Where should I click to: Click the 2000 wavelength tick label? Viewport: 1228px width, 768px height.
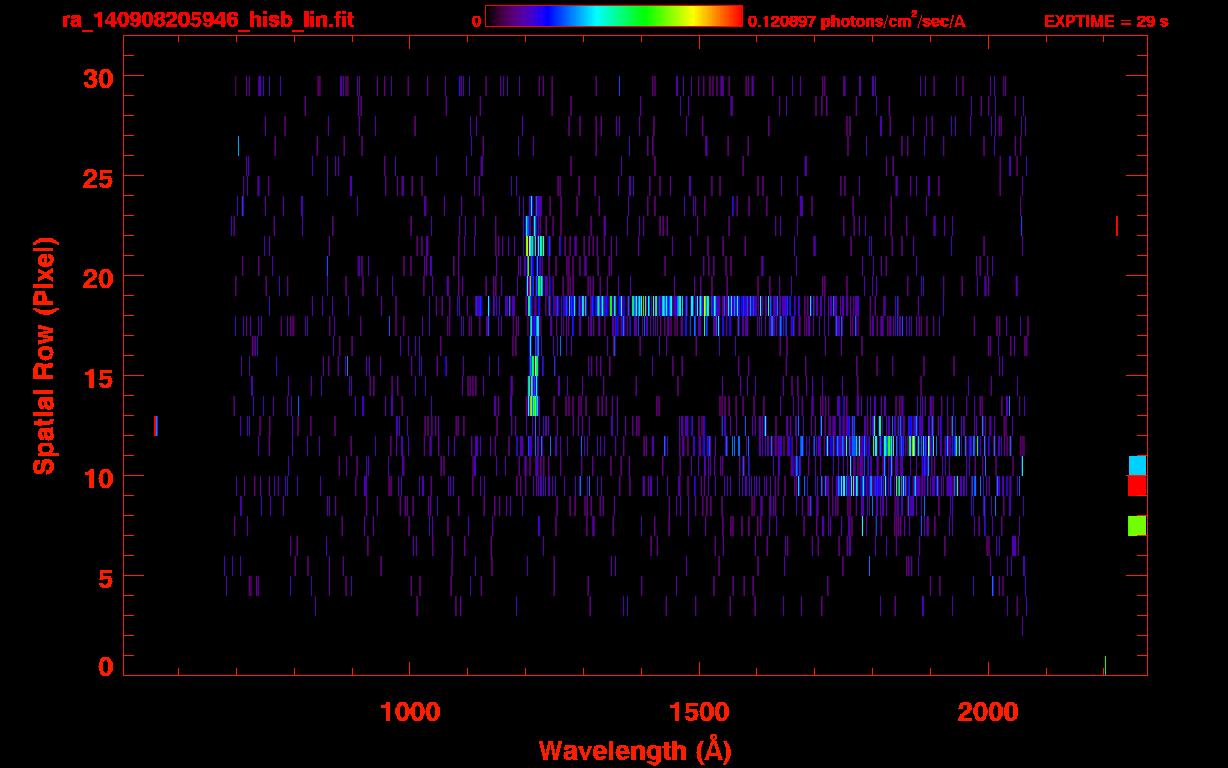tap(988, 712)
